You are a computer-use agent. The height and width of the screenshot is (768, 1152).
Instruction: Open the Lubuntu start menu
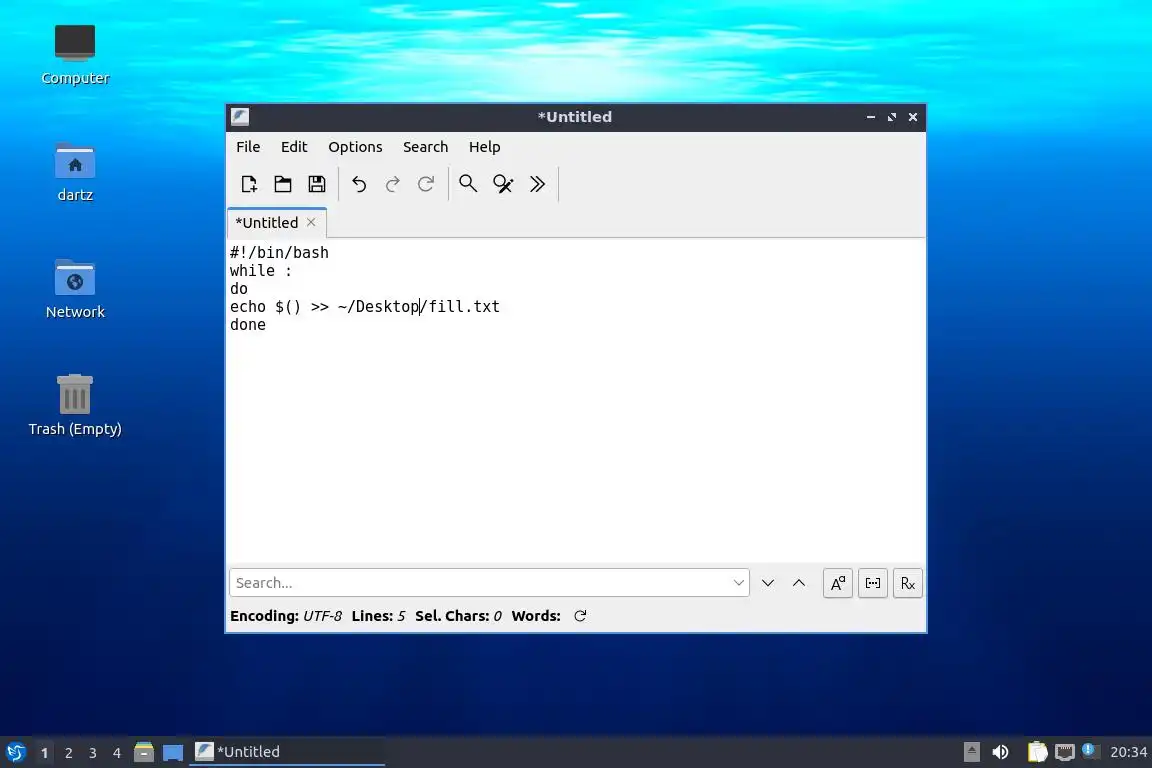click(x=15, y=752)
